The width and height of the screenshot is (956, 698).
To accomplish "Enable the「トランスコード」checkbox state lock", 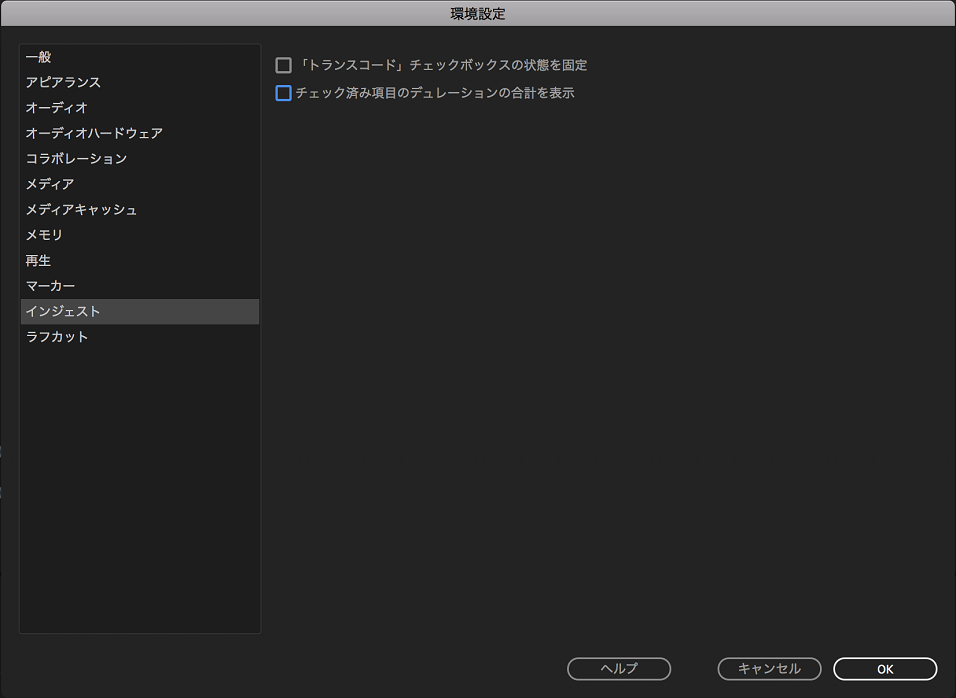I will (284, 66).
